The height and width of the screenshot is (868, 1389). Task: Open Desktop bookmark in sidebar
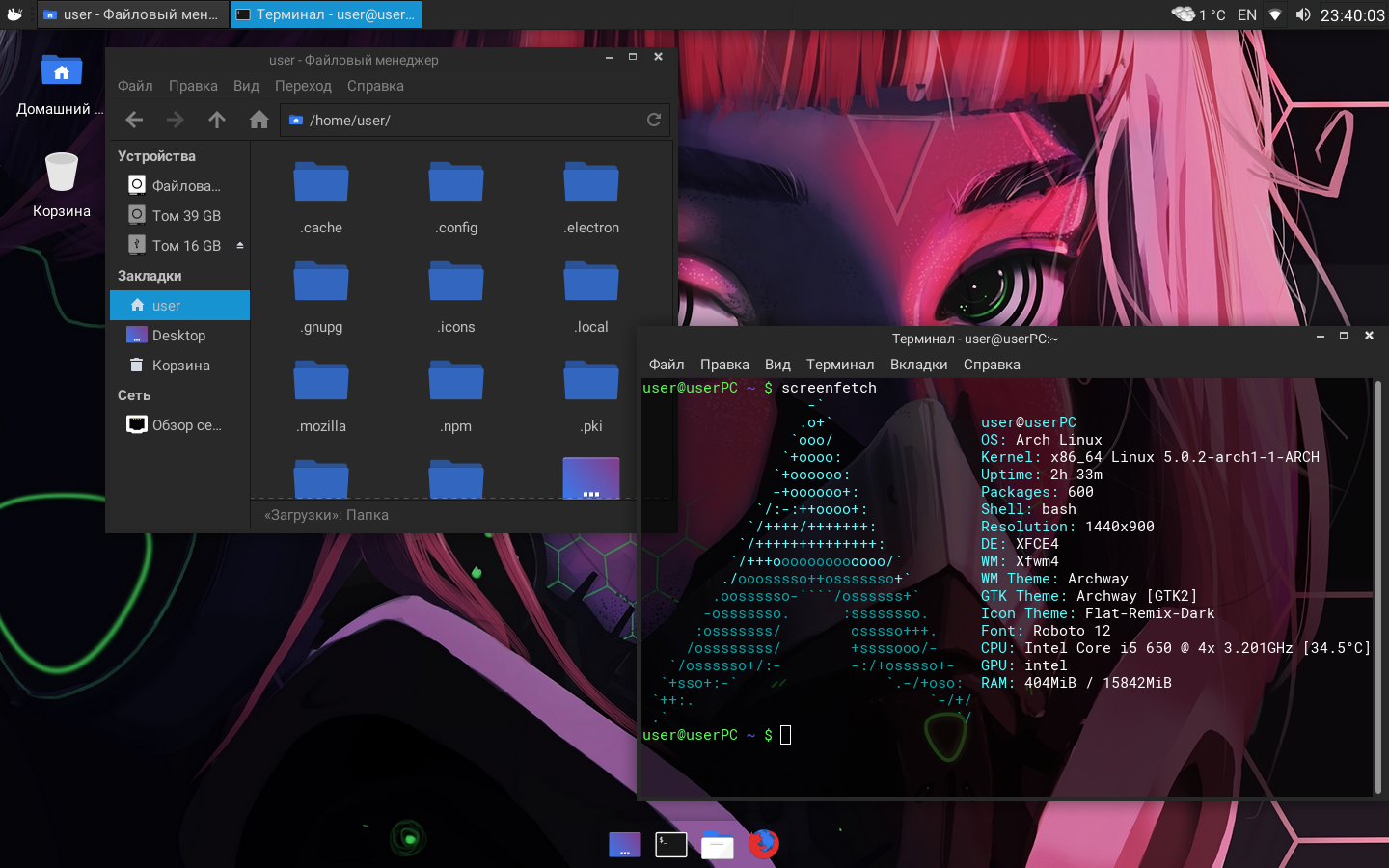[179, 335]
